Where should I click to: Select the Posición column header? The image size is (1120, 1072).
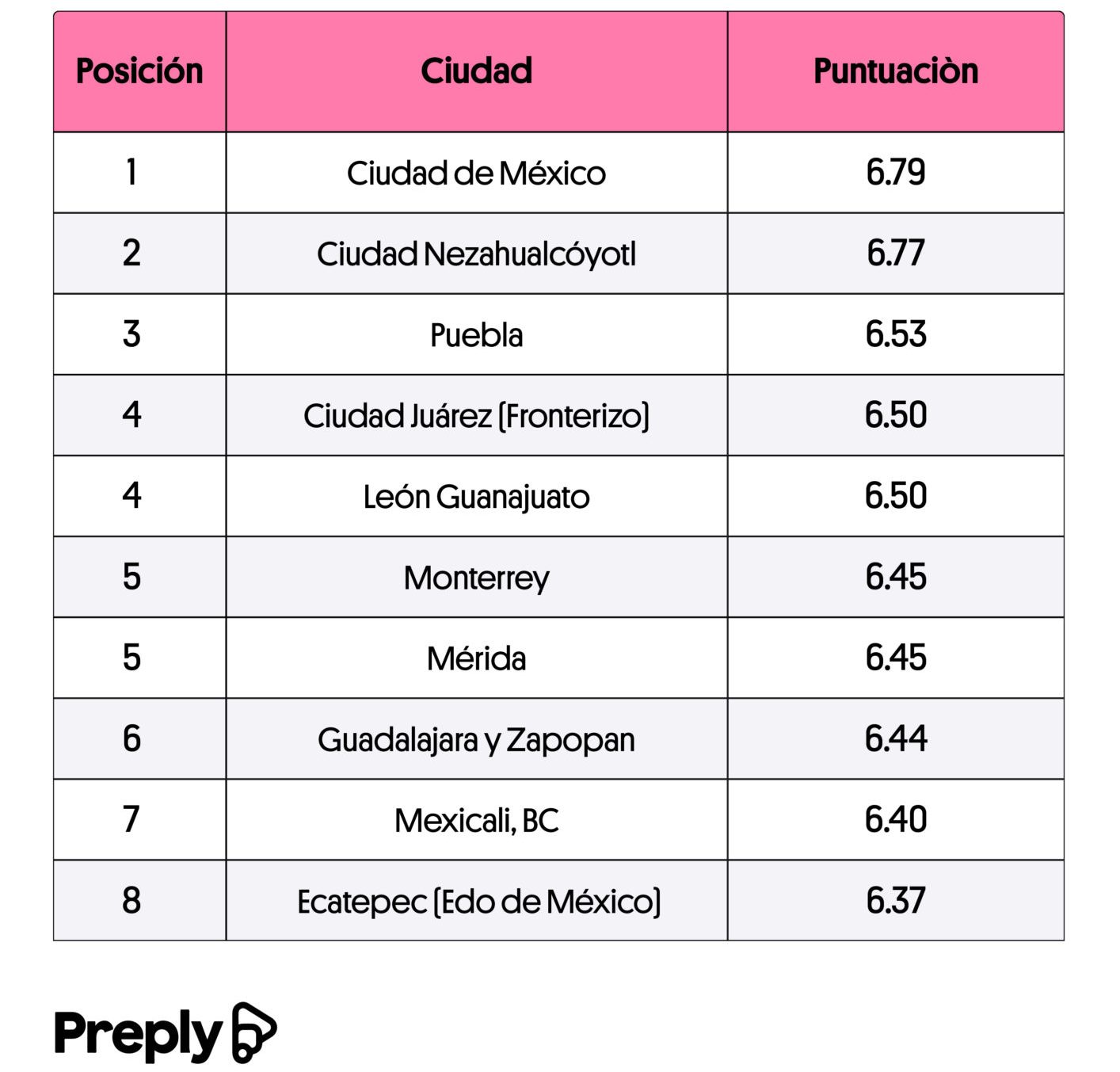point(139,71)
